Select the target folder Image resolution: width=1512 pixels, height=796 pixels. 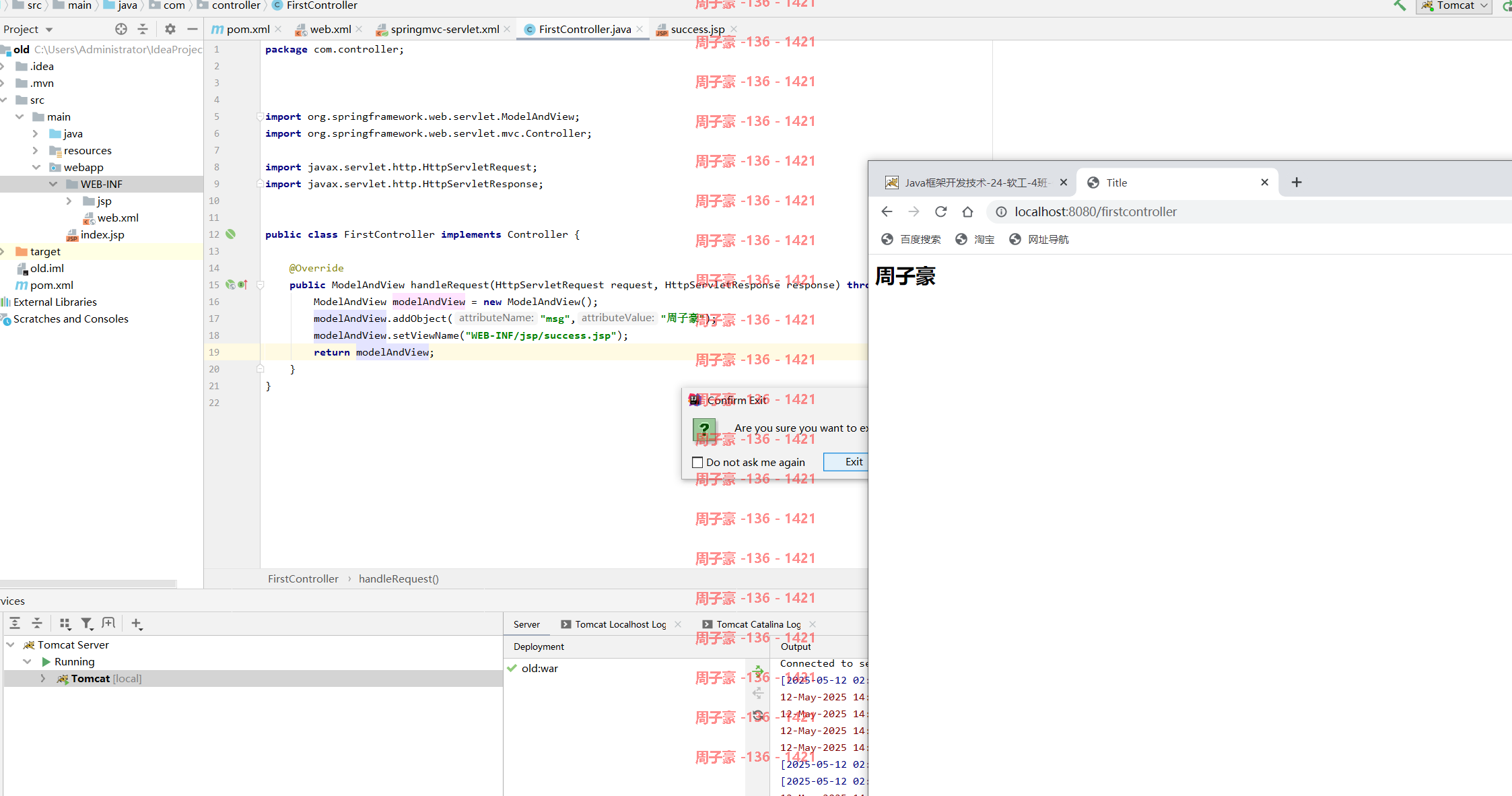[x=38, y=251]
